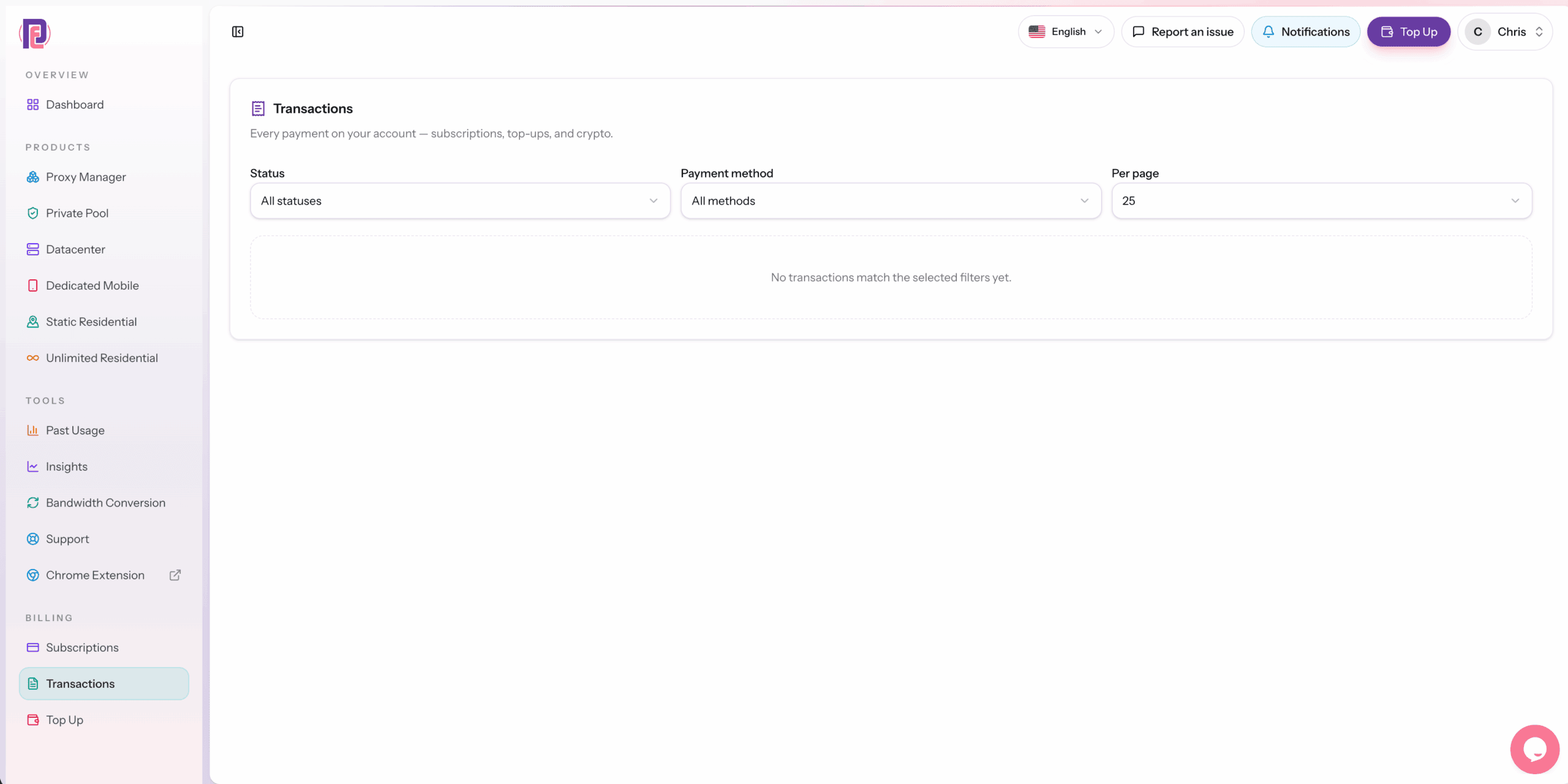The image size is (1568, 784).
Task: Click the Bandwidth Conversion refresh icon
Action: (33, 503)
